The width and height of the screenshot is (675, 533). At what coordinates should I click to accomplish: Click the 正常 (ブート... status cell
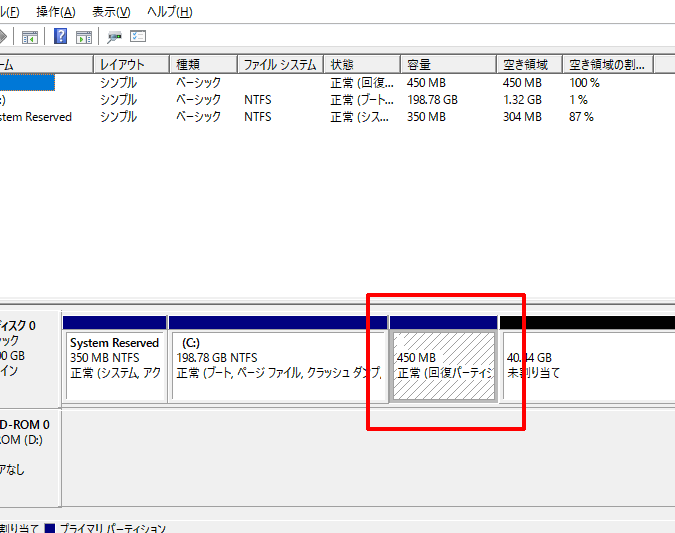[x=362, y=100]
